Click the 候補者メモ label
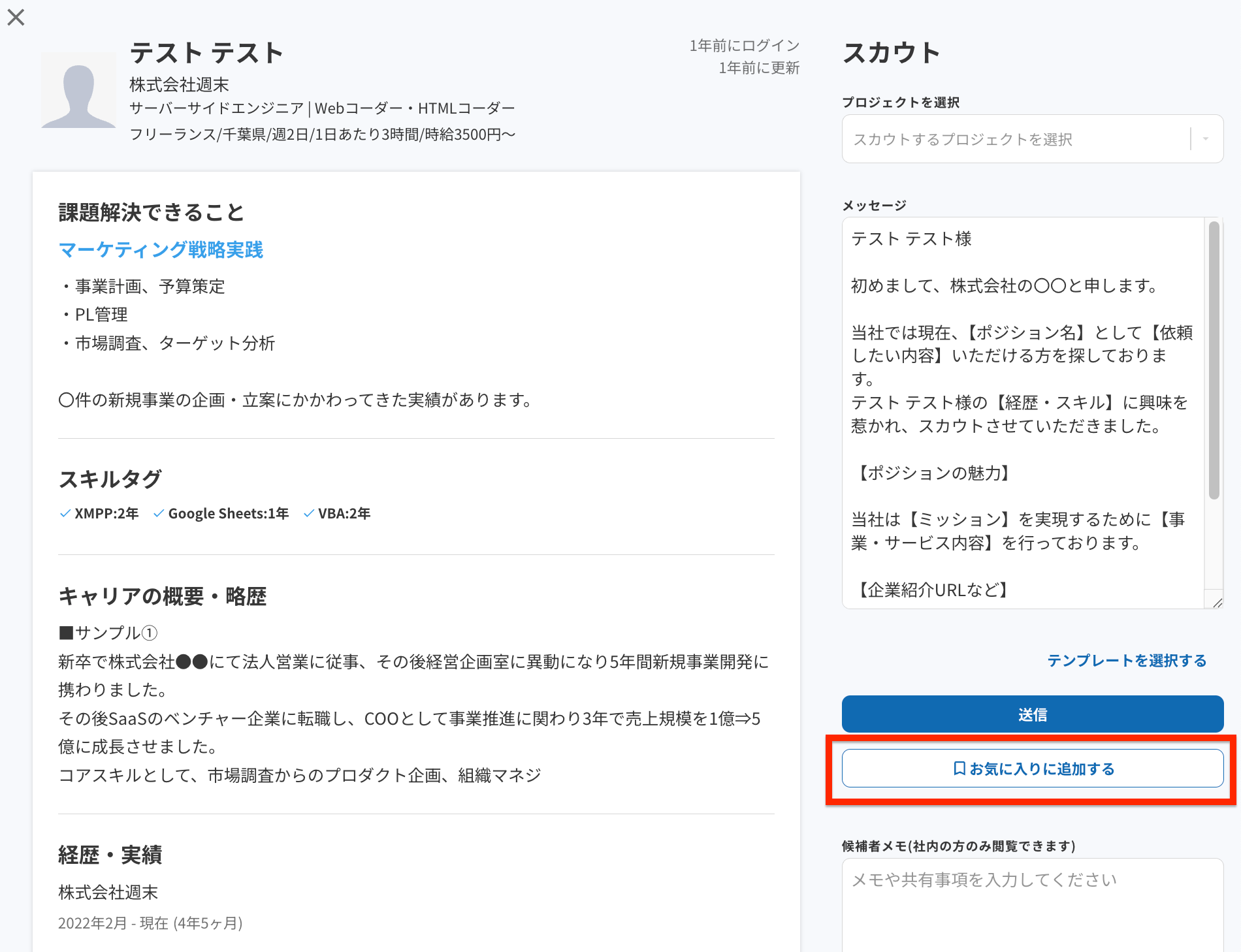1241x952 pixels. [959, 846]
